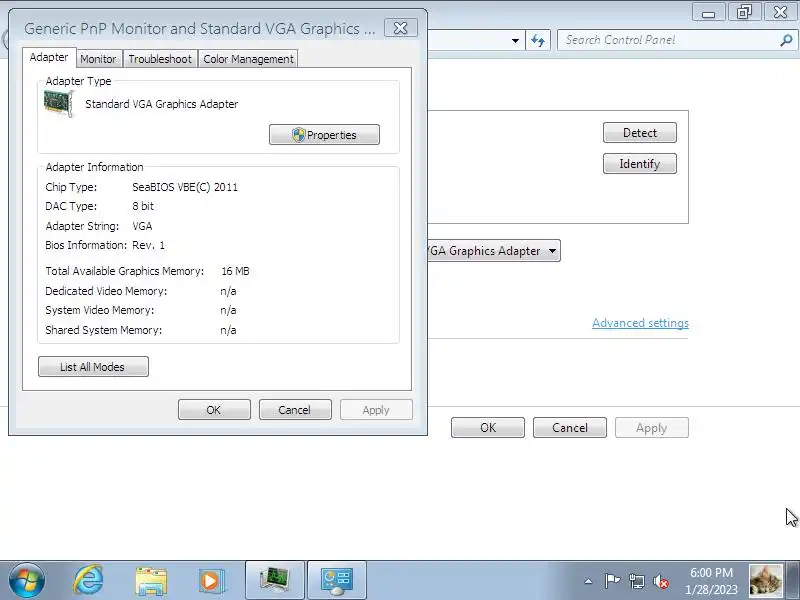The width and height of the screenshot is (800, 600).
Task: Minimize the Control Panel window
Action: tap(709, 12)
